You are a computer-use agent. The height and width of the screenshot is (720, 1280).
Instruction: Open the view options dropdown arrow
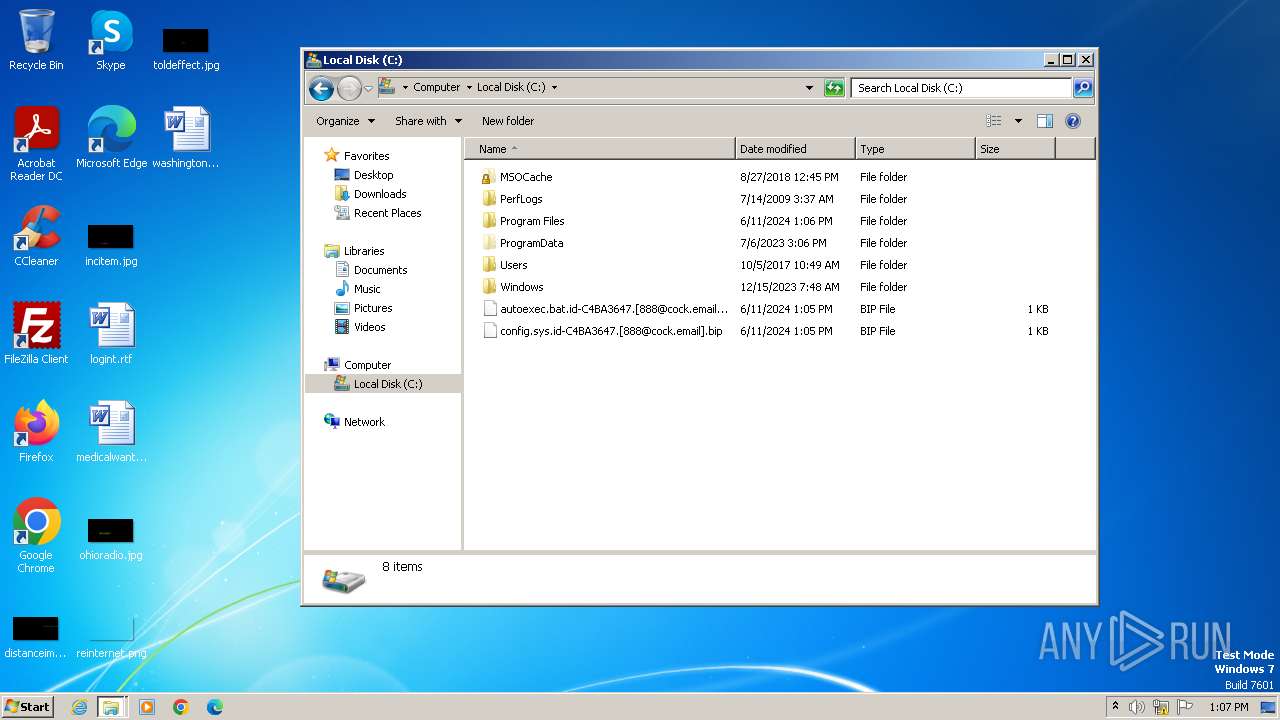(1018, 121)
